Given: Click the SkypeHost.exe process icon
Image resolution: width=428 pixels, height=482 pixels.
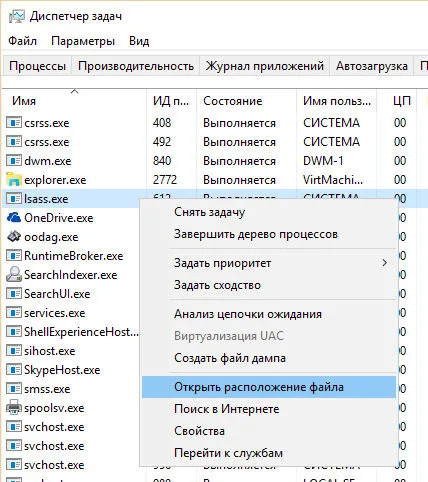Looking at the screenshot, I should tap(14, 370).
